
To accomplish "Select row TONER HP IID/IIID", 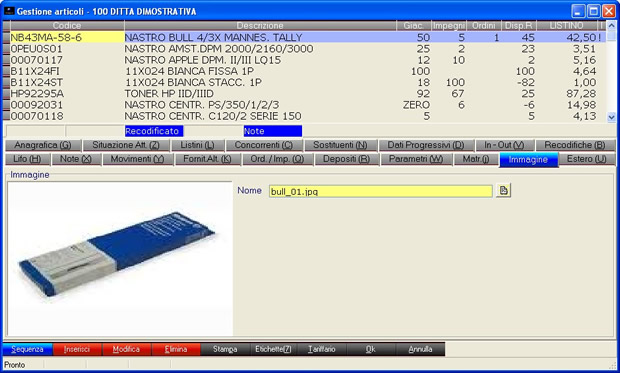I will 304,94.
